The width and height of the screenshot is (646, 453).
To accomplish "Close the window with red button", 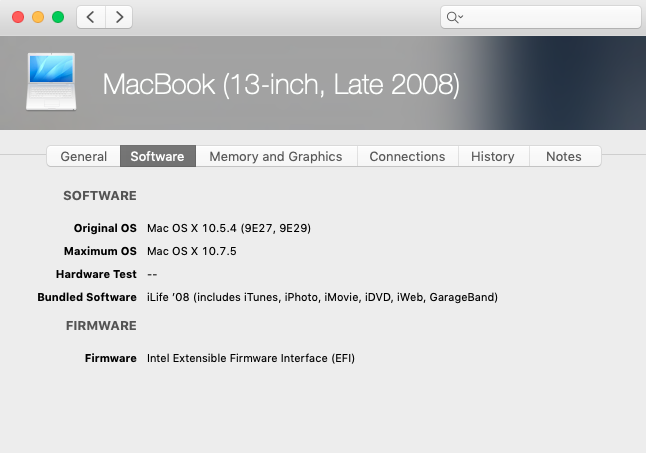I will click(19, 17).
